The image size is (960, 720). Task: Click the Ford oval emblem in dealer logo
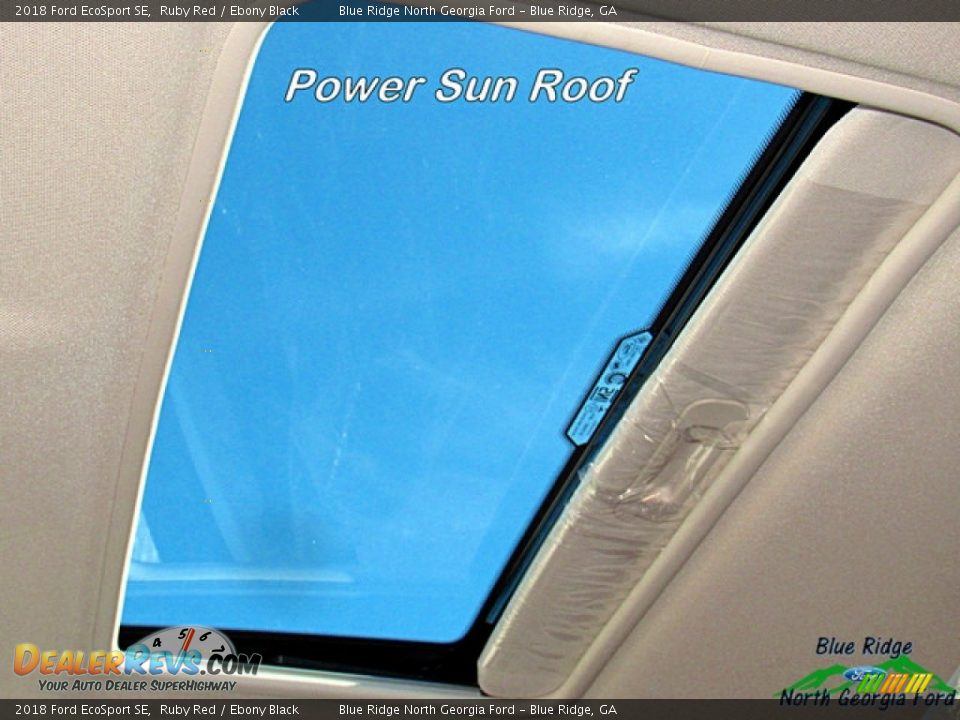864,674
